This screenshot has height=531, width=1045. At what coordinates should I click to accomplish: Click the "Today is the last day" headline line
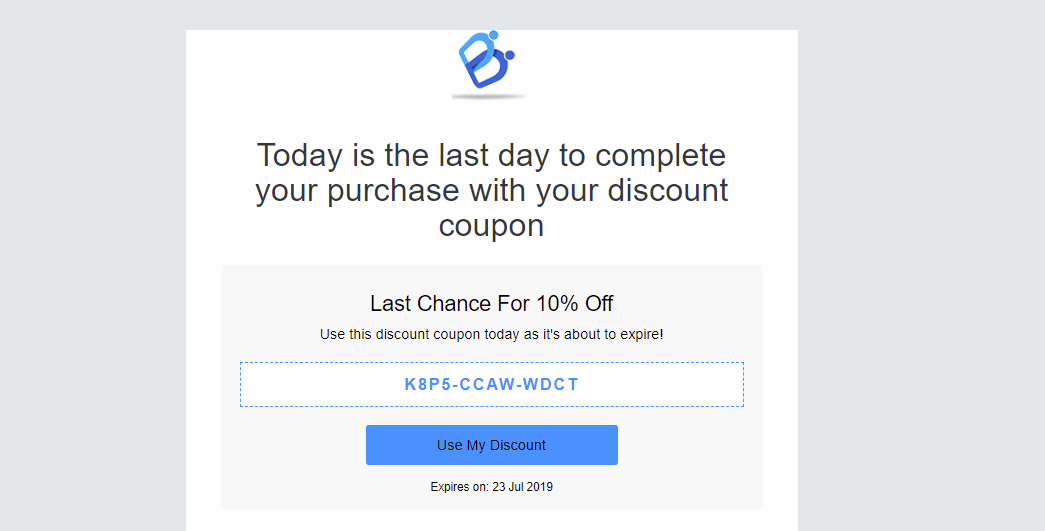tap(491, 155)
